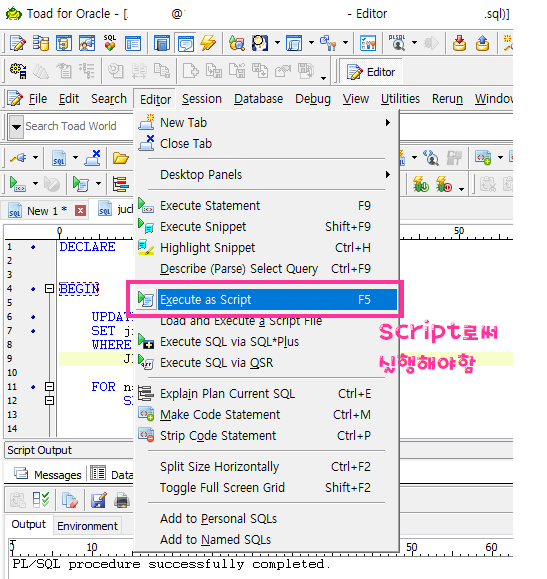Click the PLSQL profiler toolbar icon
The height and width of the screenshot is (579, 547).
(397, 43)
